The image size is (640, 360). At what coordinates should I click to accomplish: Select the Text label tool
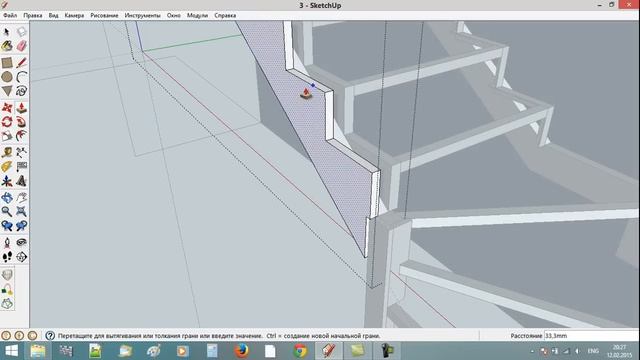[21, 167]
